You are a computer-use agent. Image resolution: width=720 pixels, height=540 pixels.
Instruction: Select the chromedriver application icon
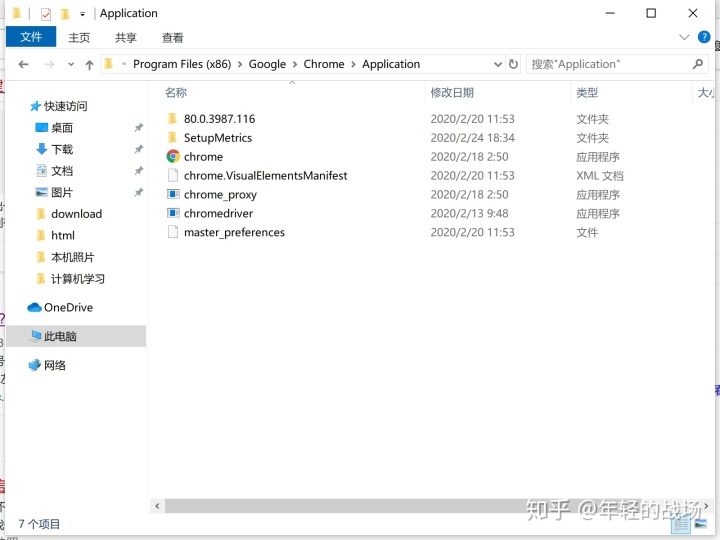point(173,213)
